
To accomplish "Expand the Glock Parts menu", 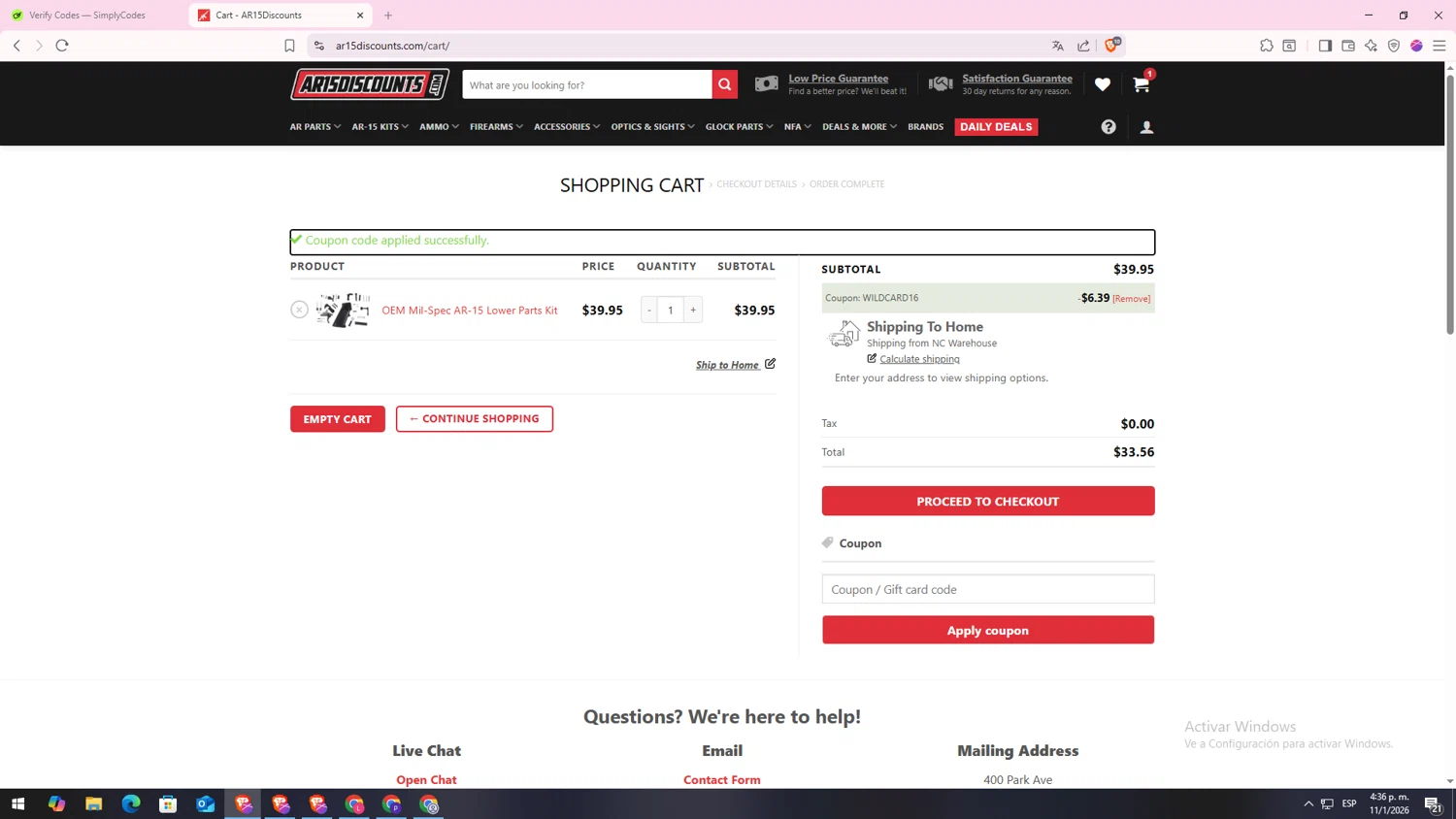I will tap(739, 127).
